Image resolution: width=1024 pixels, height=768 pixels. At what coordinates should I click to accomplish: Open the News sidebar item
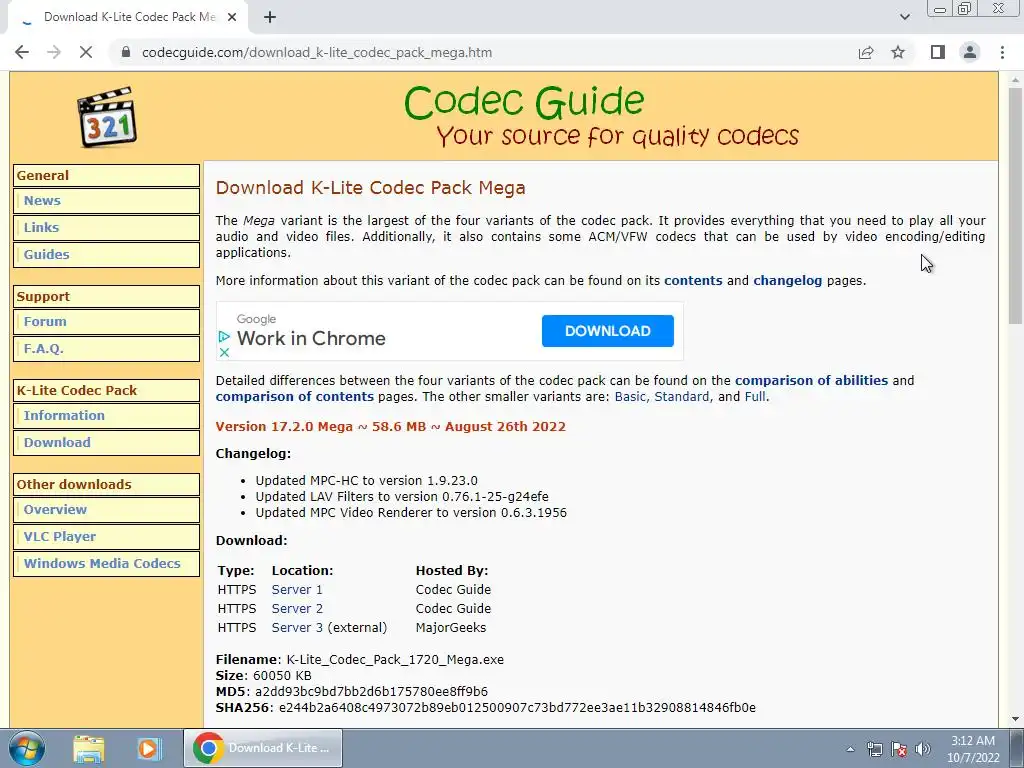point(106,201)
